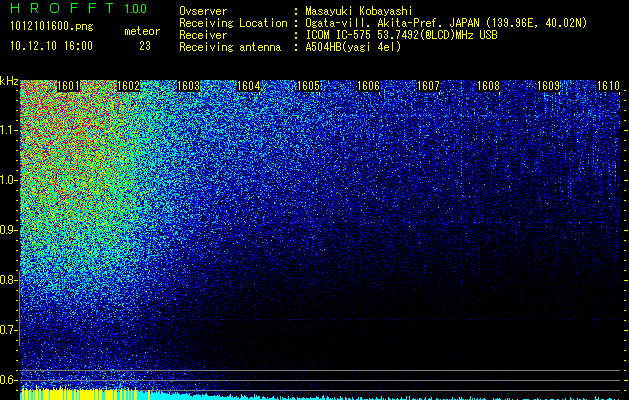
Task: Click the 1604 time marker
Action: point(249,86)
